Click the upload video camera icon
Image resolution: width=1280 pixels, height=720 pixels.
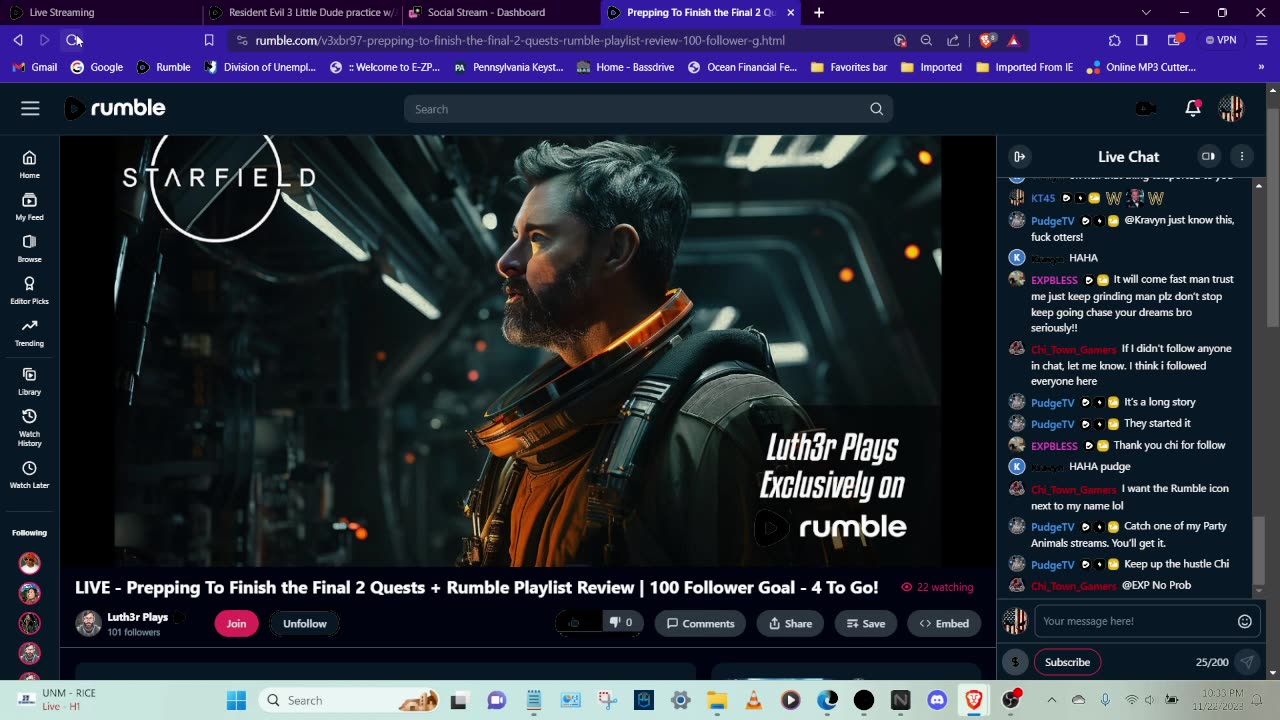click(1146, 109)
